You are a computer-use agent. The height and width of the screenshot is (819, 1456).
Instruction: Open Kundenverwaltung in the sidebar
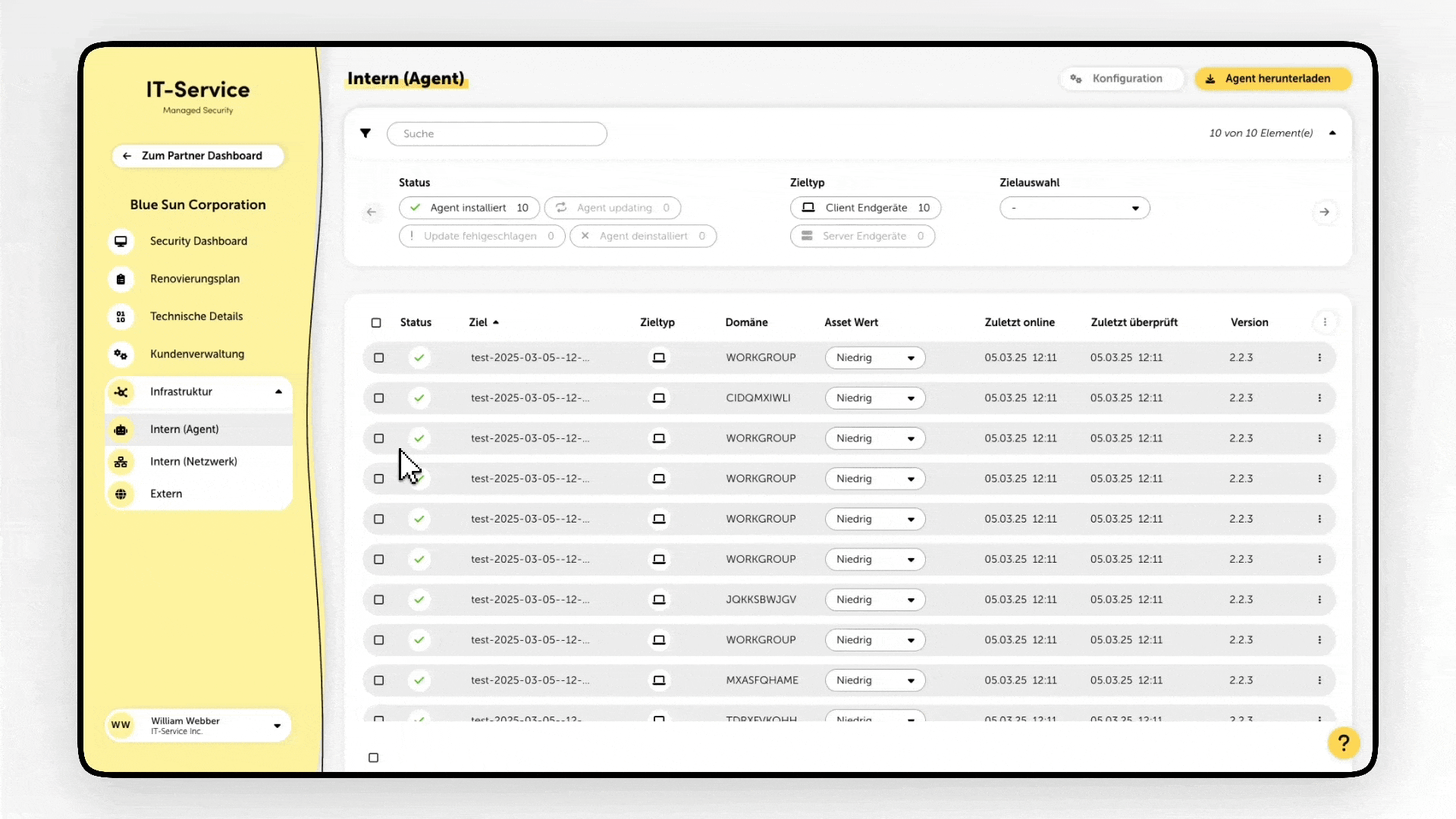click(196, 354)
